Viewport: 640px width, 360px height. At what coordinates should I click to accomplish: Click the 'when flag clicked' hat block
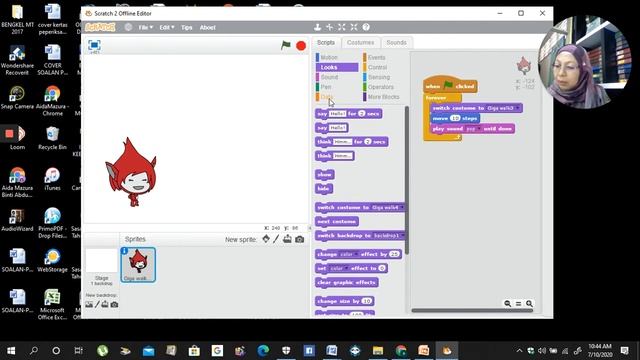click(450, 85)
